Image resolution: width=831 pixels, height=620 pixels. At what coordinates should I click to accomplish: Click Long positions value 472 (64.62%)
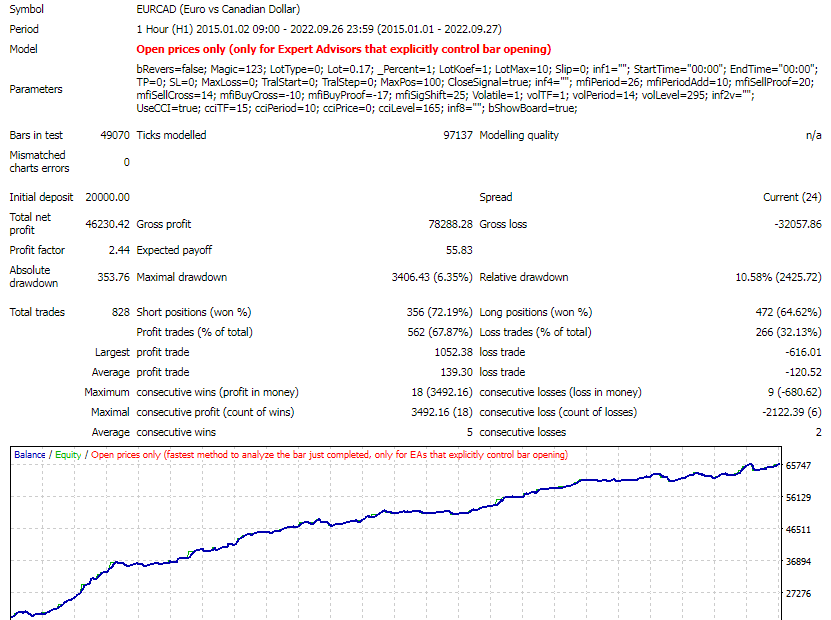tap(788, 312)
